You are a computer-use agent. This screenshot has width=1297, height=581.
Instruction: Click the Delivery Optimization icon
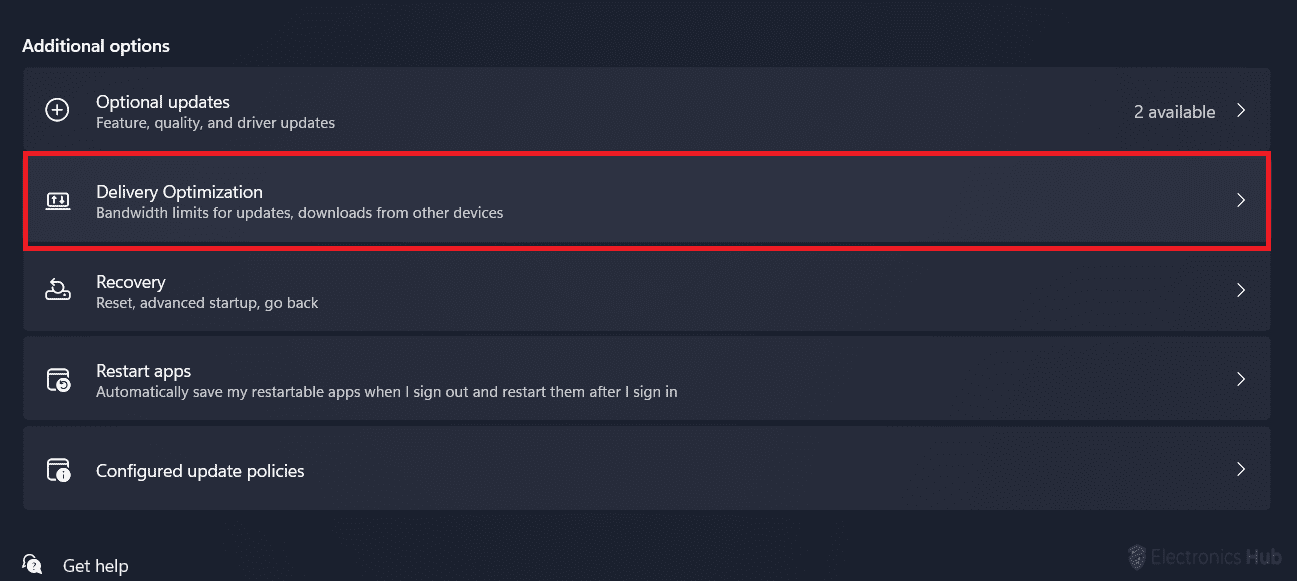point(58,201)
